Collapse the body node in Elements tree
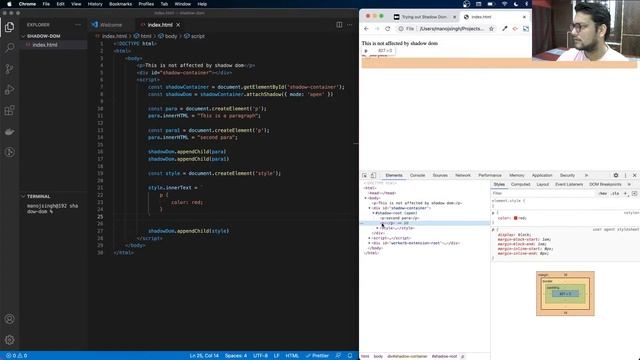 point(366,198)
